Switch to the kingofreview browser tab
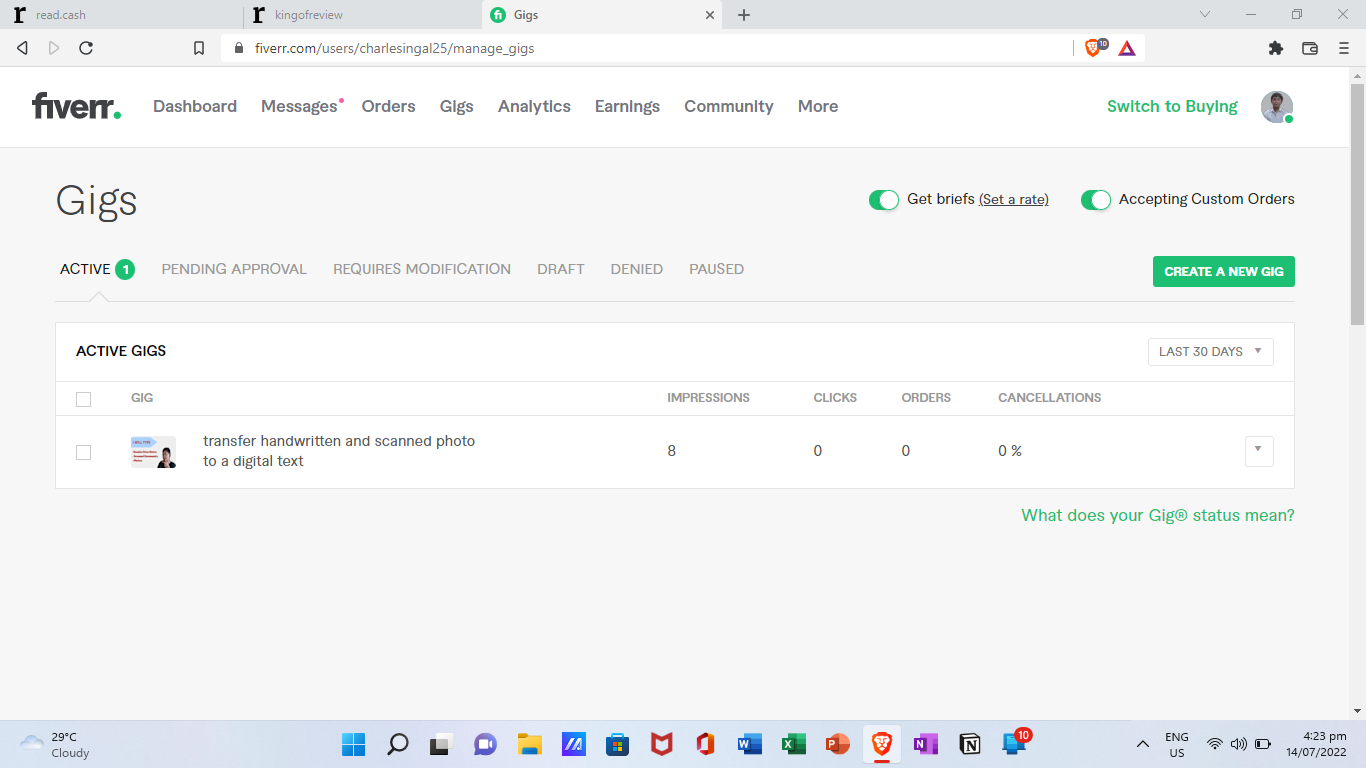 pyautogui.click(x=362, y=15)
